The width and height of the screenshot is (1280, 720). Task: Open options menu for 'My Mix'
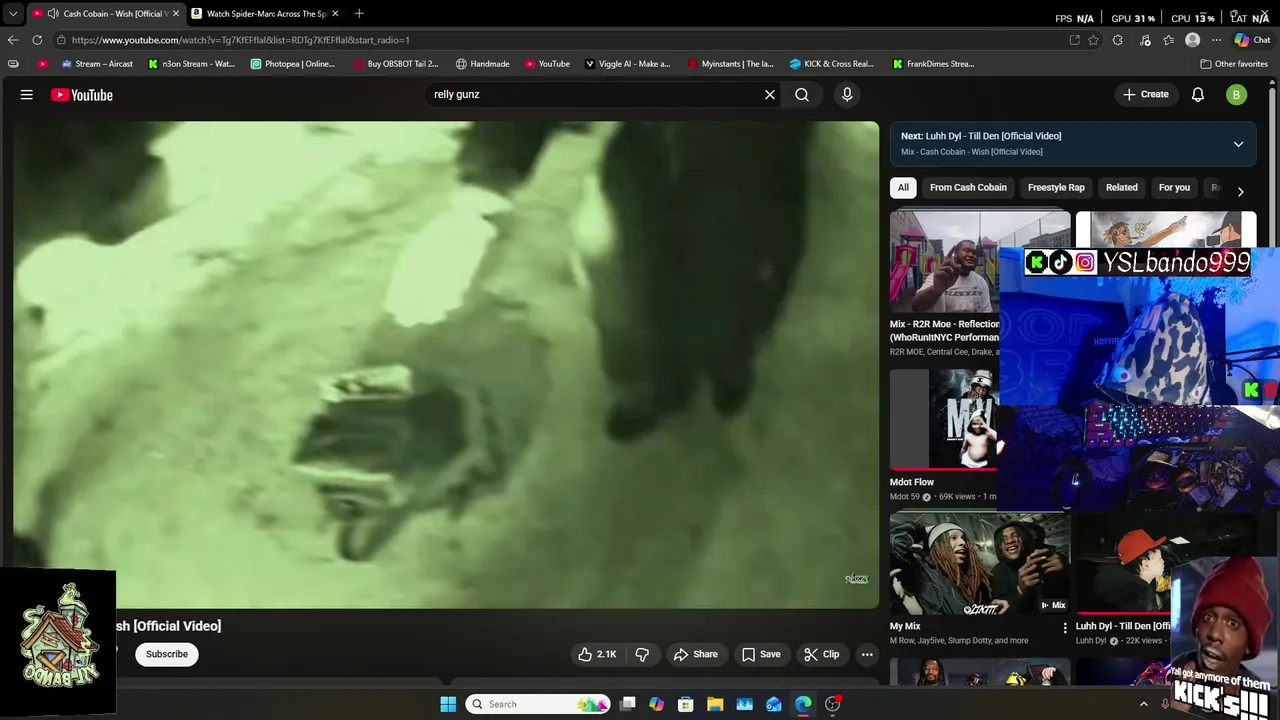(1065, 627)
